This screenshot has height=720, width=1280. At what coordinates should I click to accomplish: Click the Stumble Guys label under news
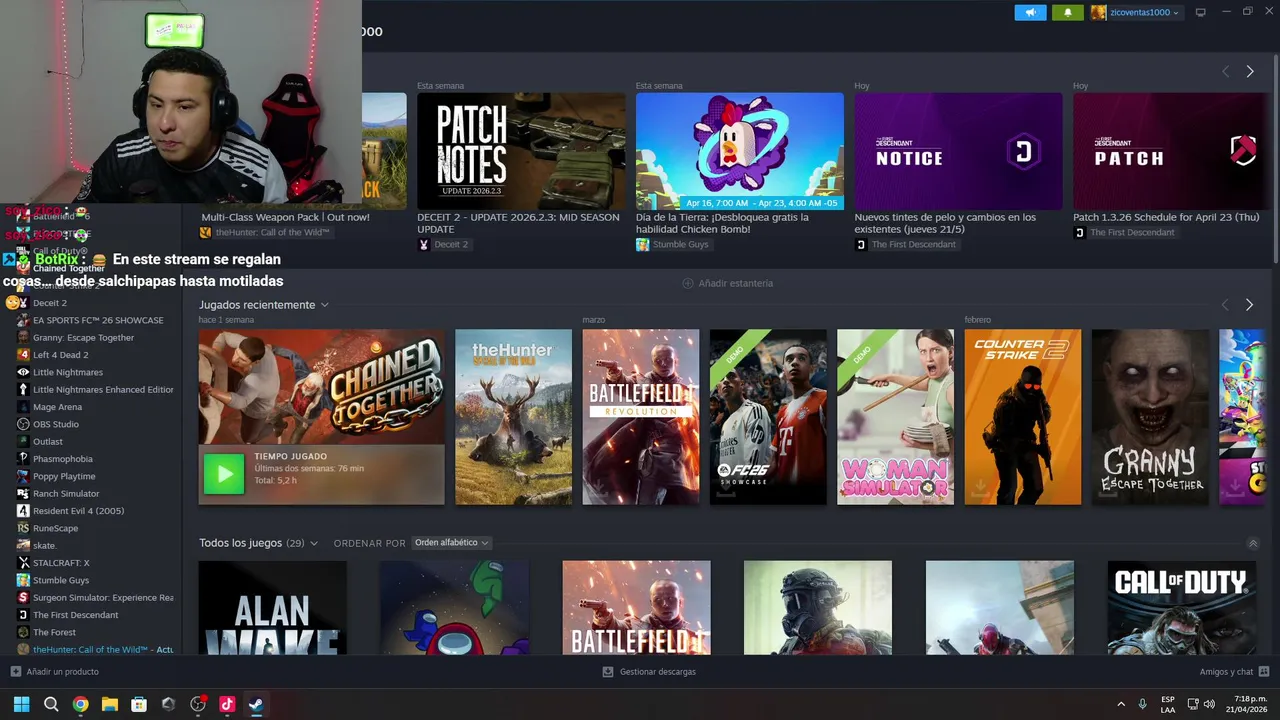[680, 245]
